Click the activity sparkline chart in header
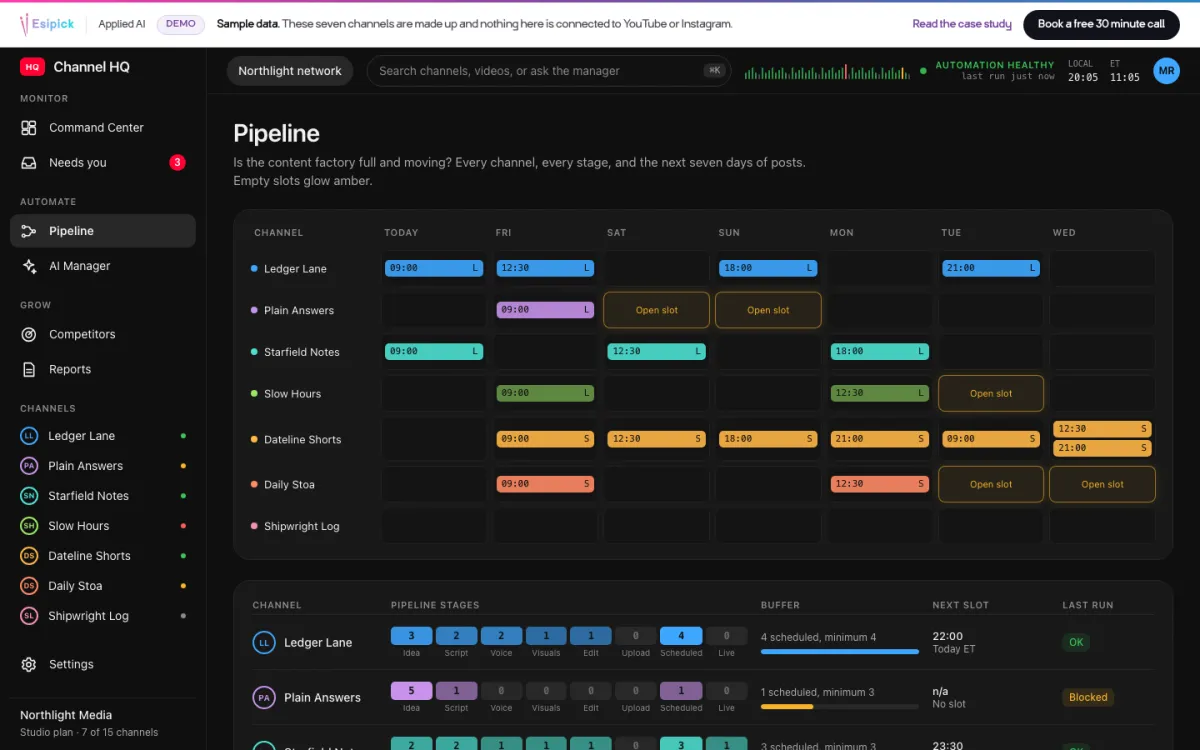 [828, 71]
